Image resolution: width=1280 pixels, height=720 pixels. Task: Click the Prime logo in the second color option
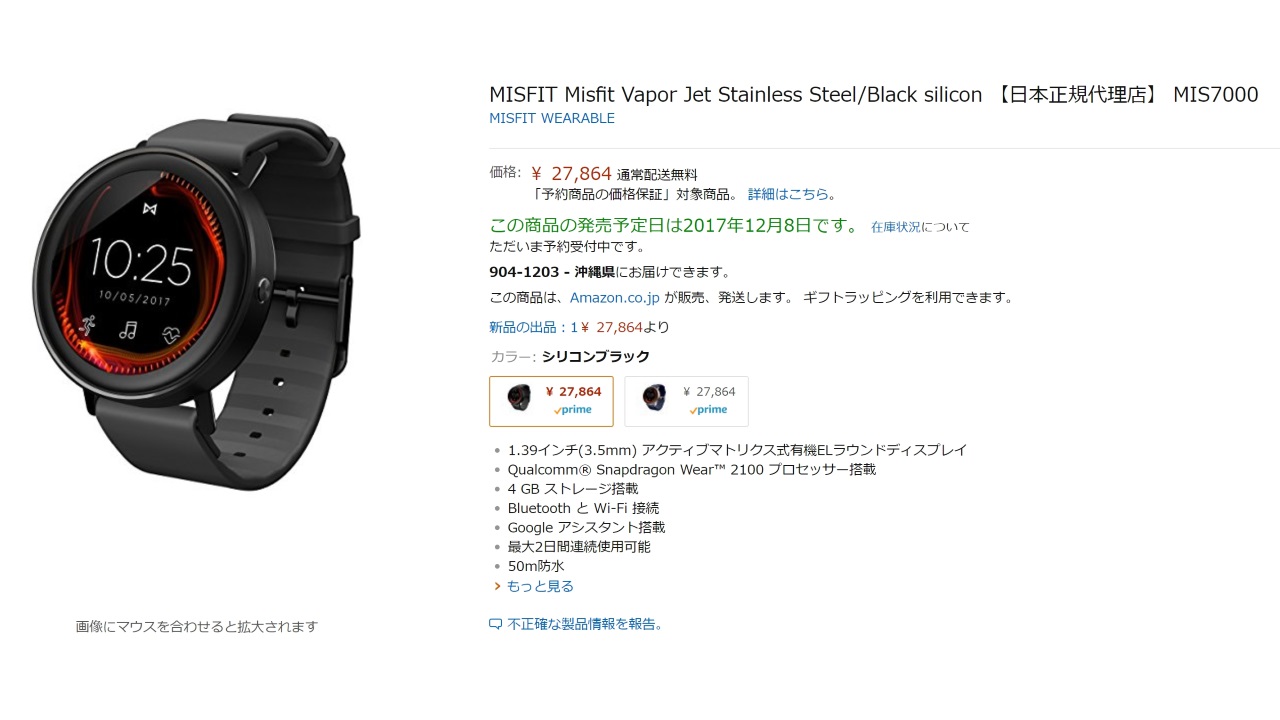pyautogui.click(x=708, y=410)
